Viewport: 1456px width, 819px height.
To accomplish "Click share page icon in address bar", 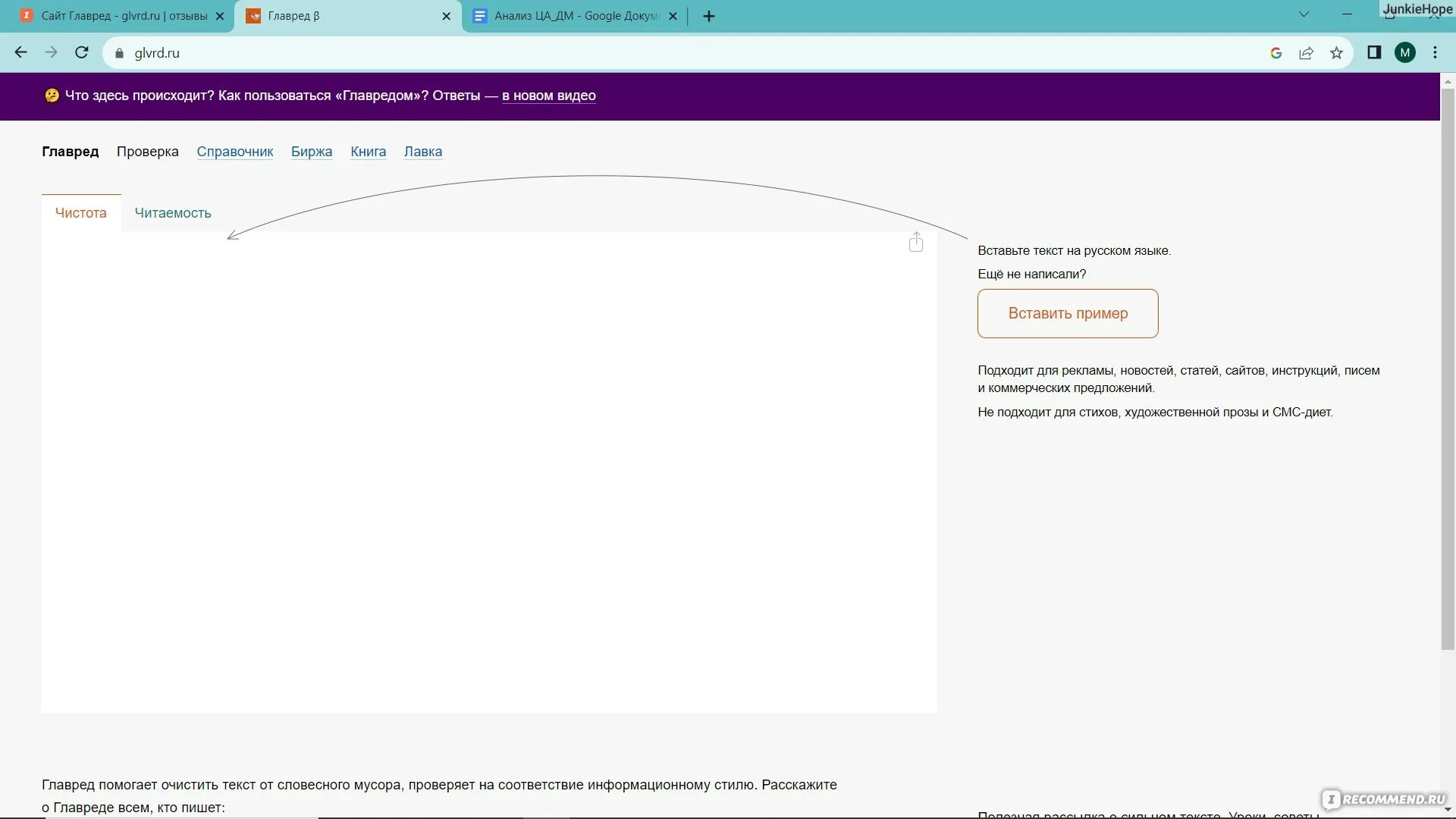I will (1306, 53).
